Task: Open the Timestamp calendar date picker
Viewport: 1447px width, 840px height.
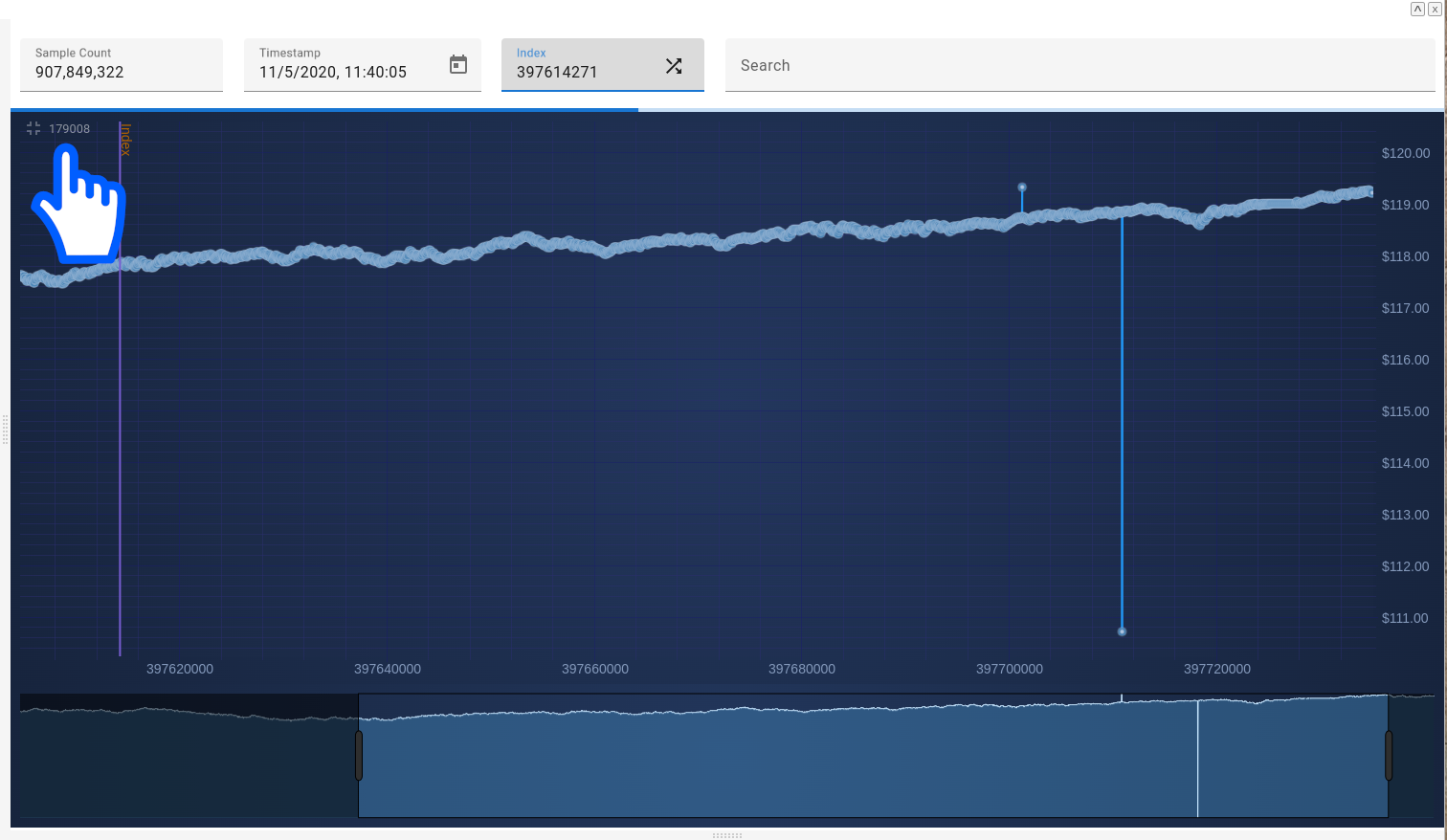Action: [458, 64]
